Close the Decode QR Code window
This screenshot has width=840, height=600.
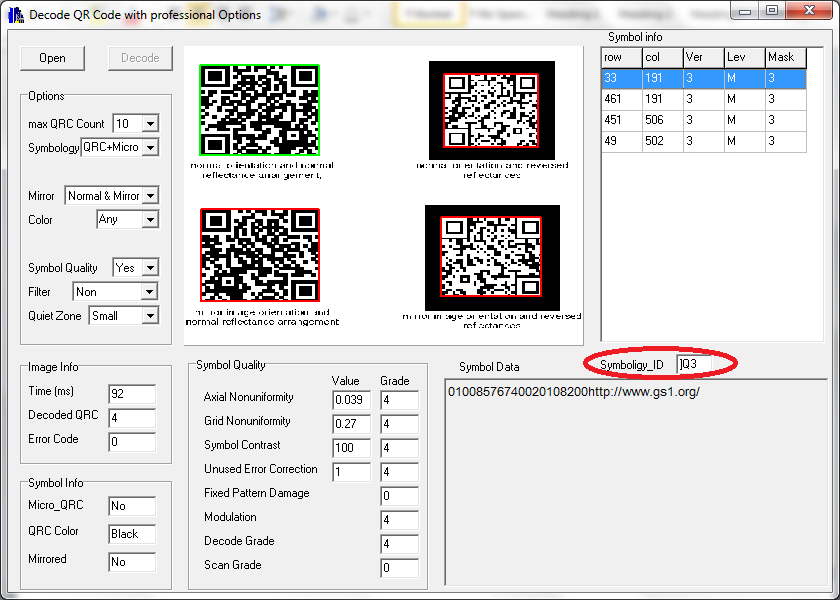pos(809,11)
